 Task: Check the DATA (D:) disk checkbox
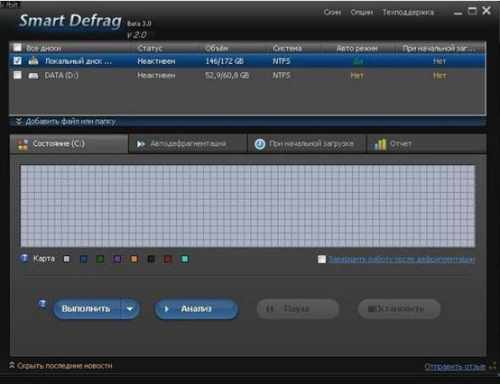click(17, 75)
